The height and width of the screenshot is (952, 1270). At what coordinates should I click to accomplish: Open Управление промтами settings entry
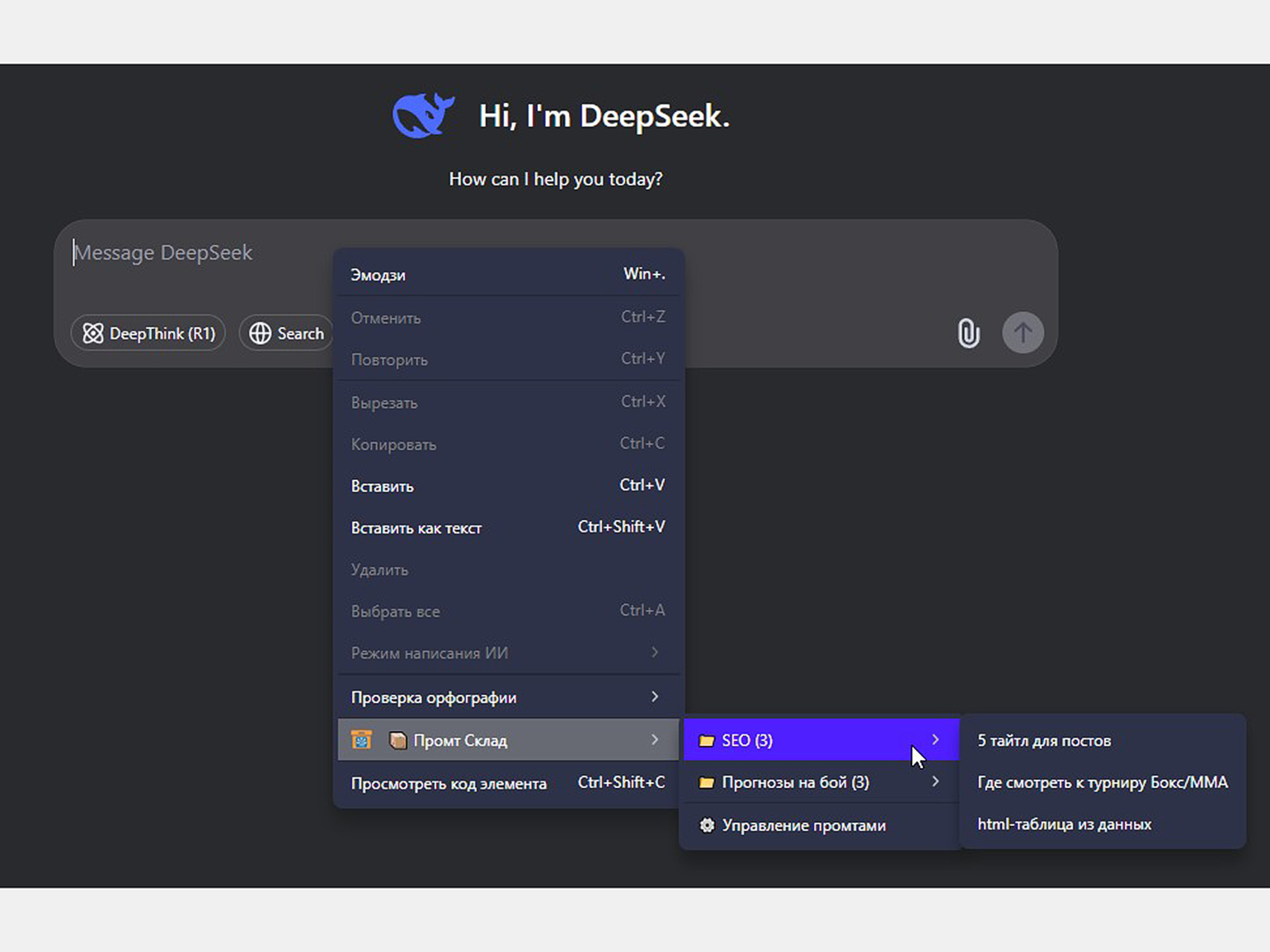coord(821,825)
